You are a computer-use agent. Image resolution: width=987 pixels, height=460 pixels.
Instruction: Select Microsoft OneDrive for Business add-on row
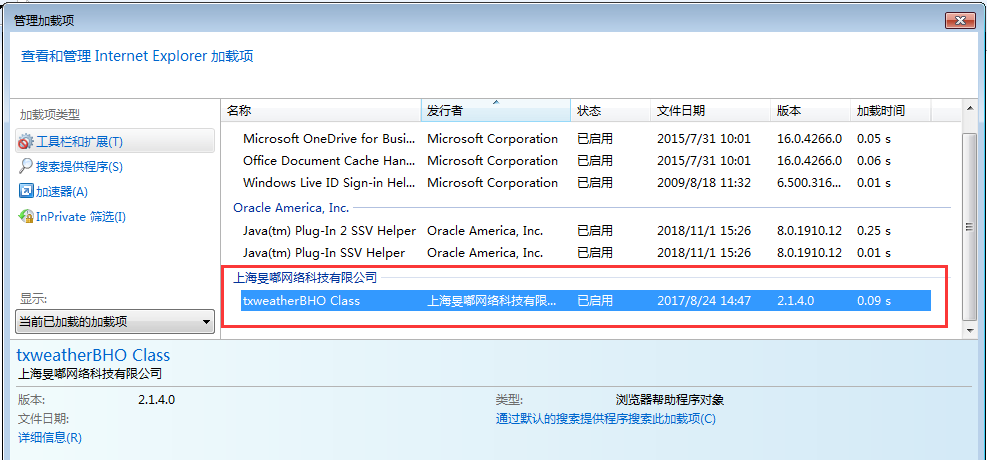329,139
